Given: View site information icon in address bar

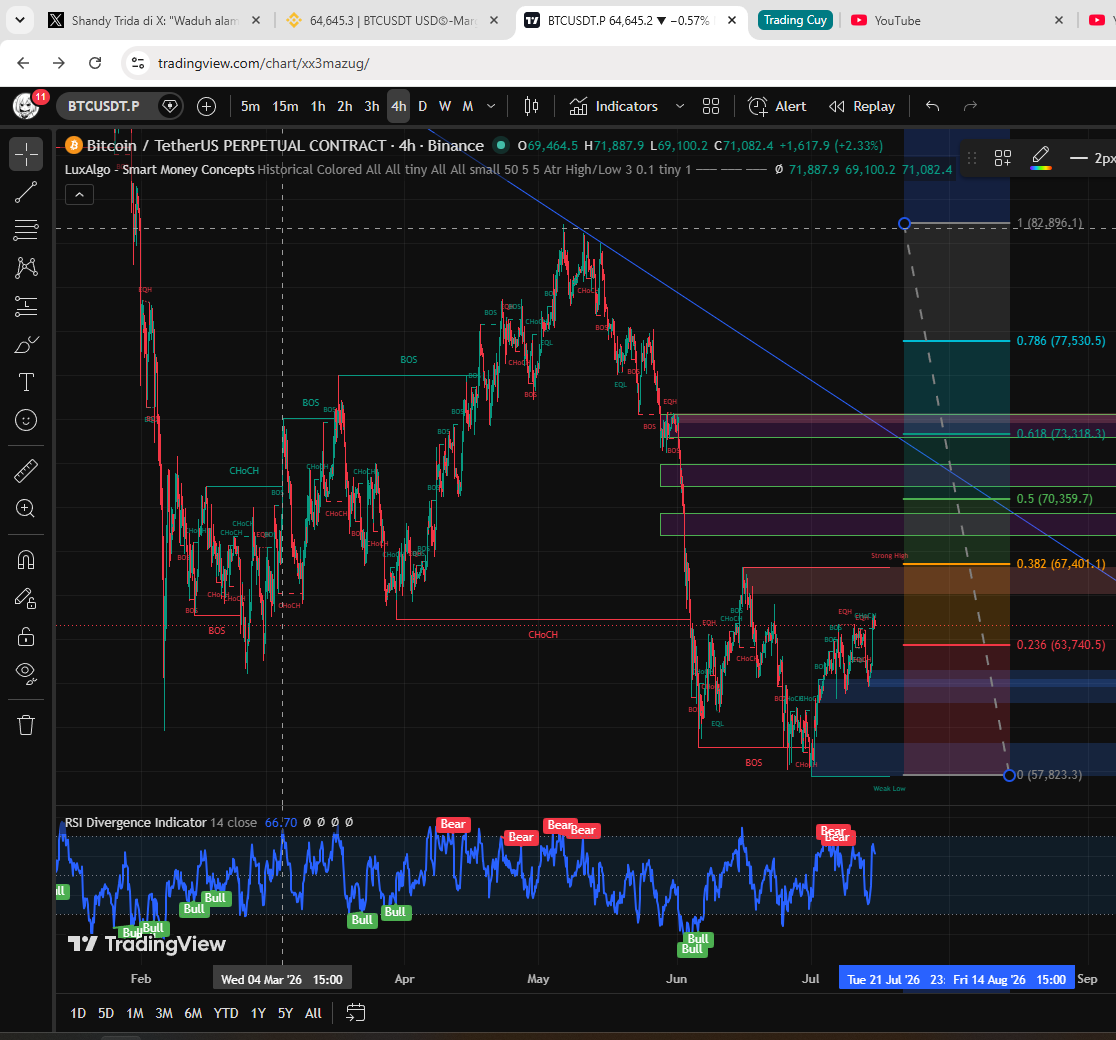Looking at the screenshot, I should click(x=137, y=63).
